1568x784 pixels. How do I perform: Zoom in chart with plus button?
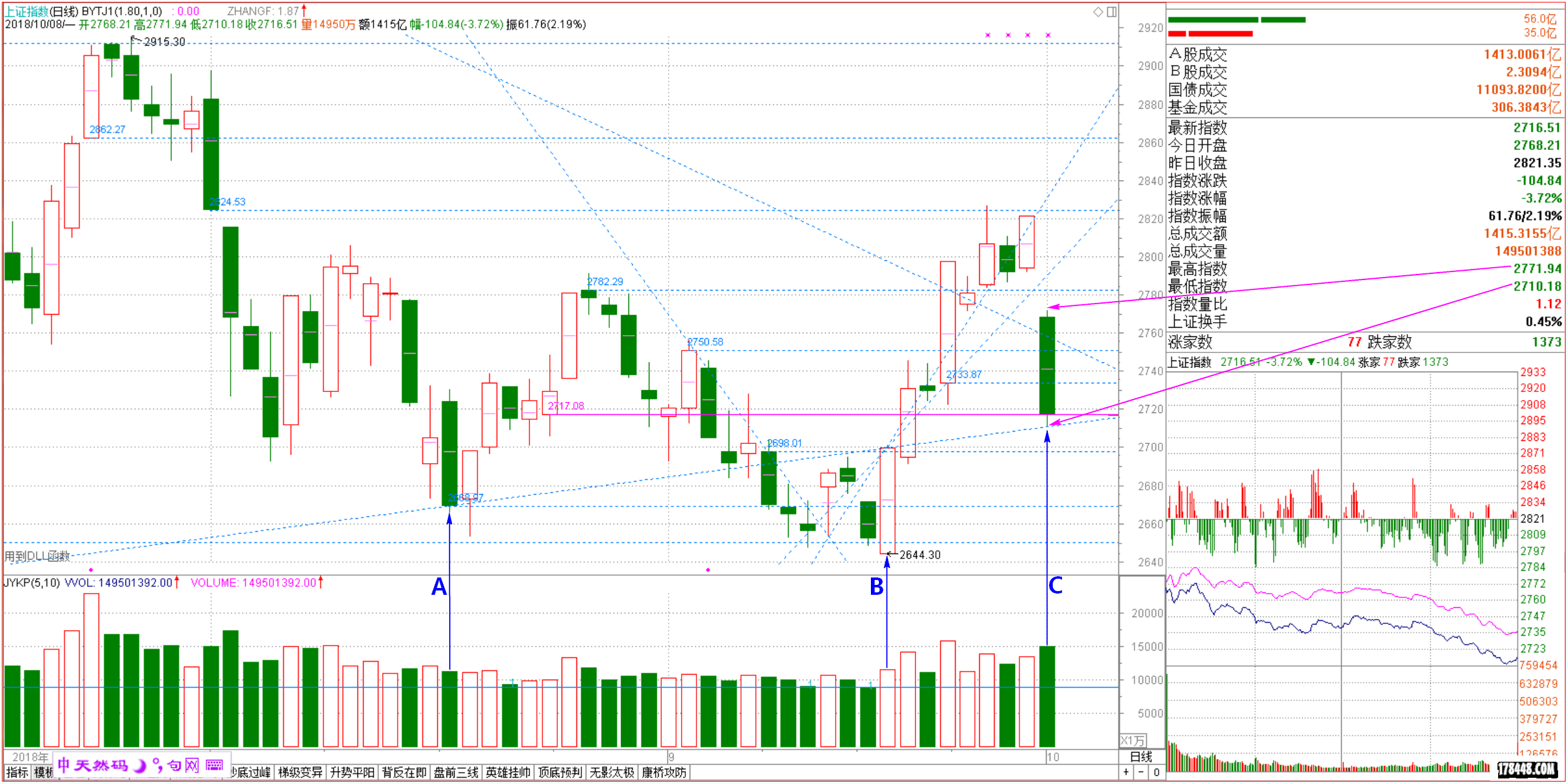click(1126, 772)
